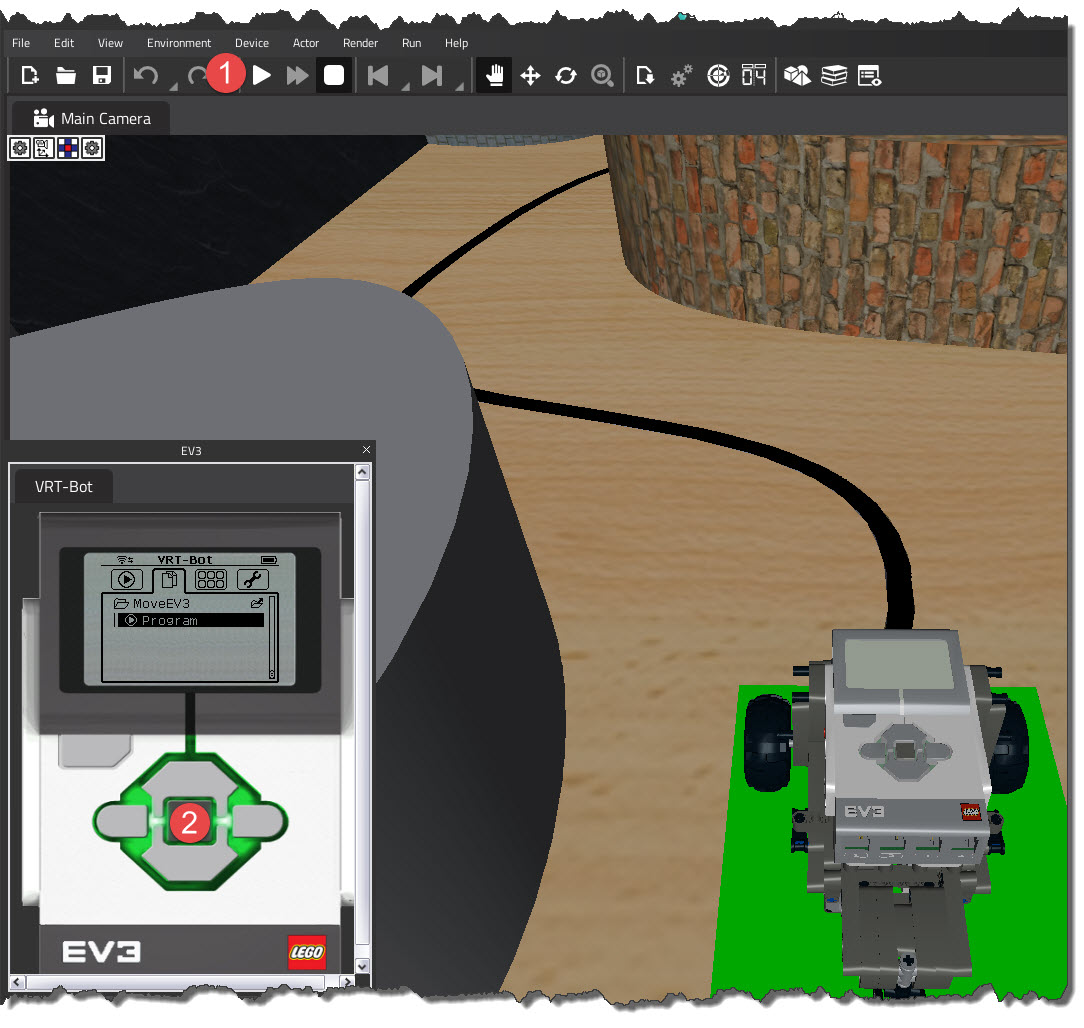Open the Device menu
This screenshot has height=1028, width=1084.
point(252,43)
